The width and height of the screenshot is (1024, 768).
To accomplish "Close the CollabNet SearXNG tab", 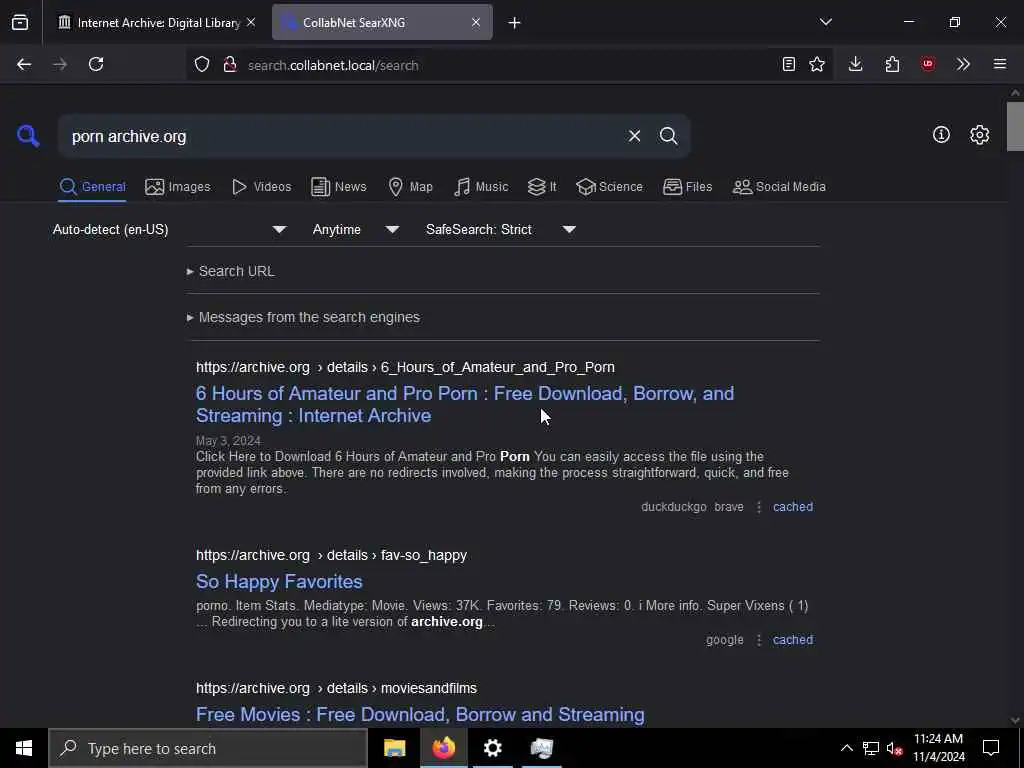I will coord(475,22).
